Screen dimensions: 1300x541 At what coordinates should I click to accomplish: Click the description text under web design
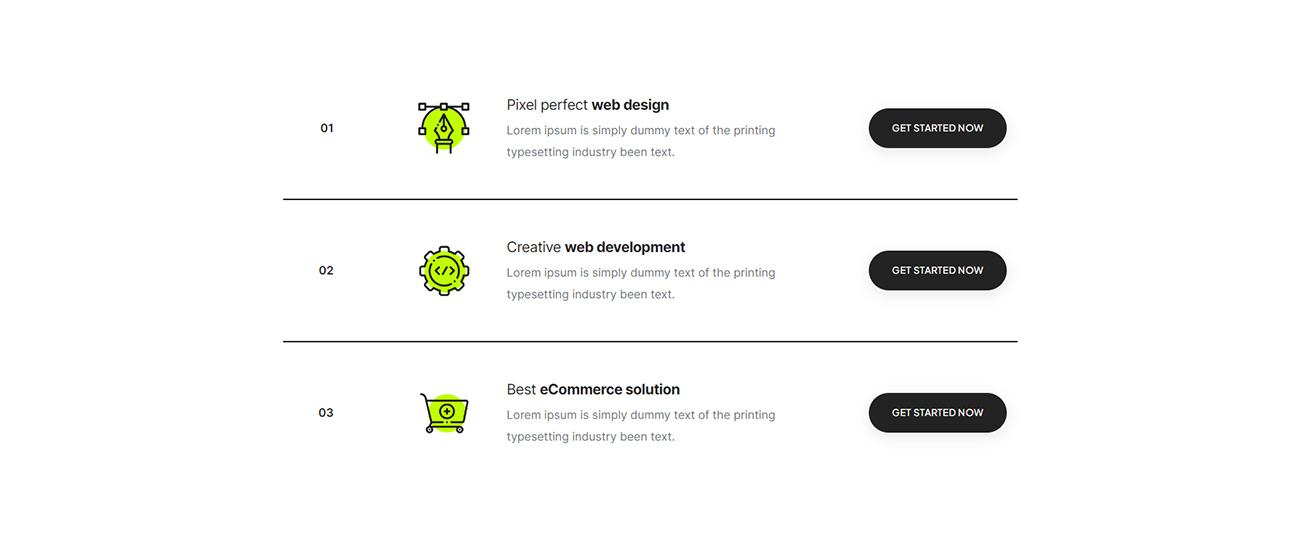pyautogui.click(x=640, y=141)
